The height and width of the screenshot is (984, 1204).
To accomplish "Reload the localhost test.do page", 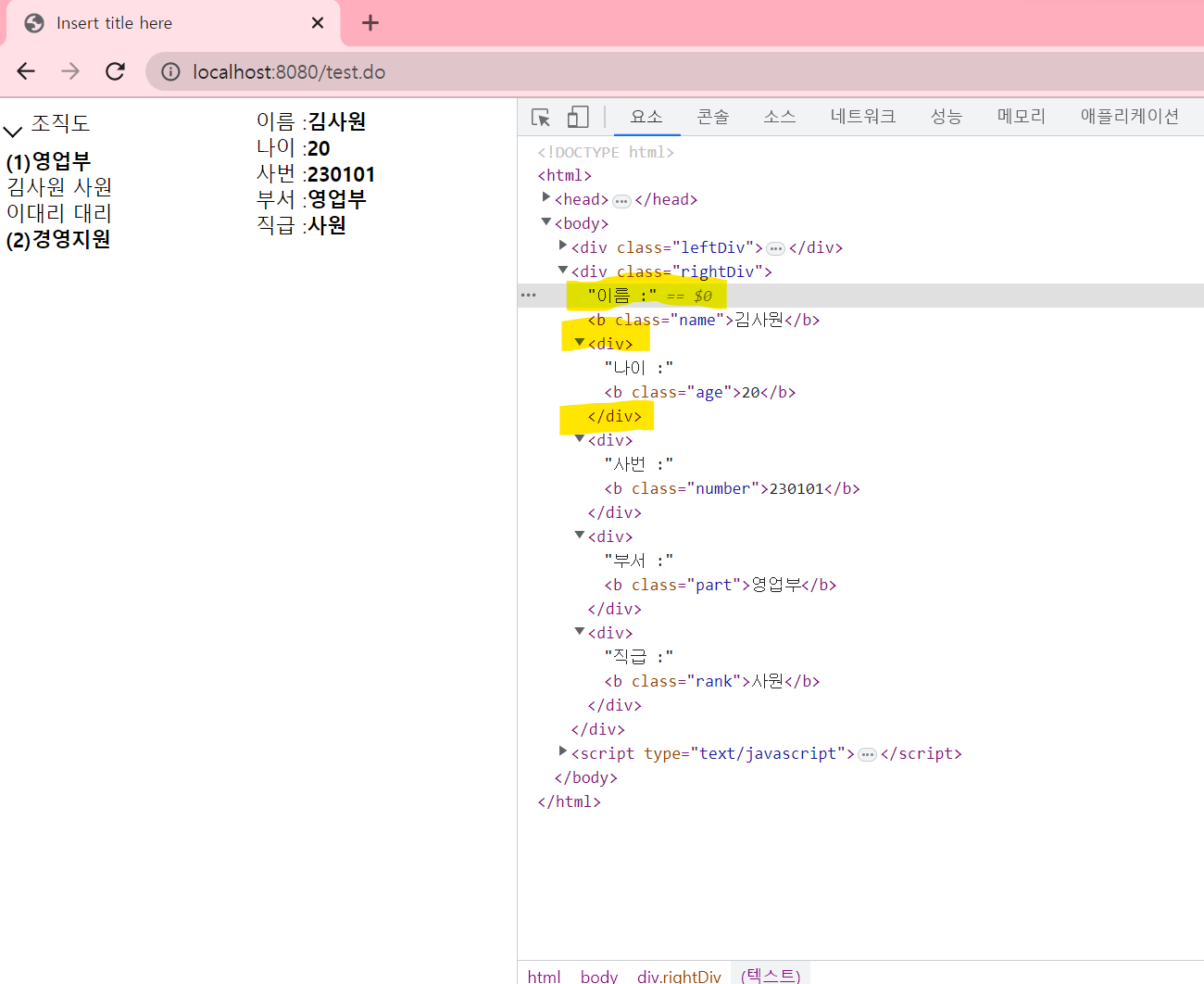I will pyautogui.click(x=115, y=71).
